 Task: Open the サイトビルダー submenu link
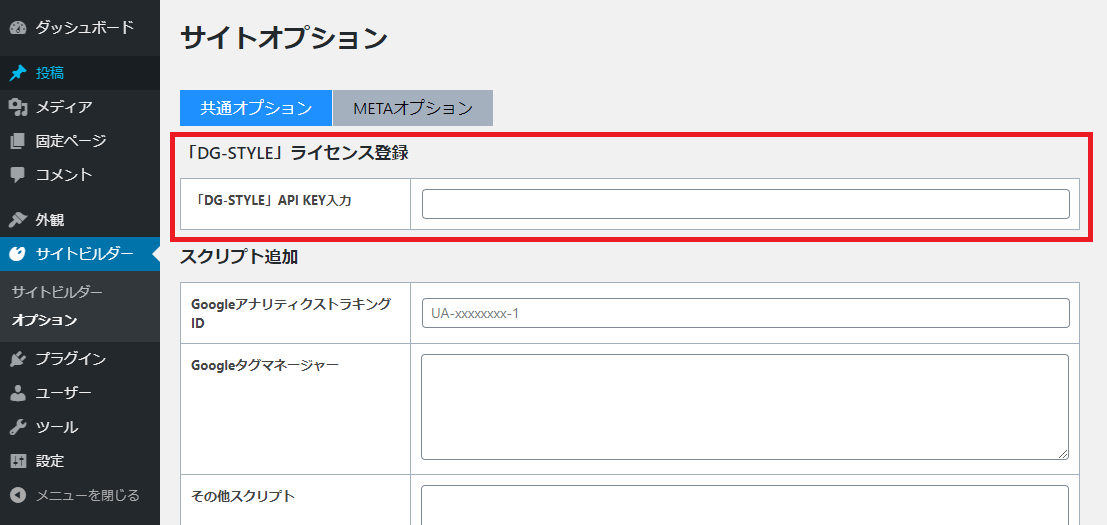click(x=57, y=292)
